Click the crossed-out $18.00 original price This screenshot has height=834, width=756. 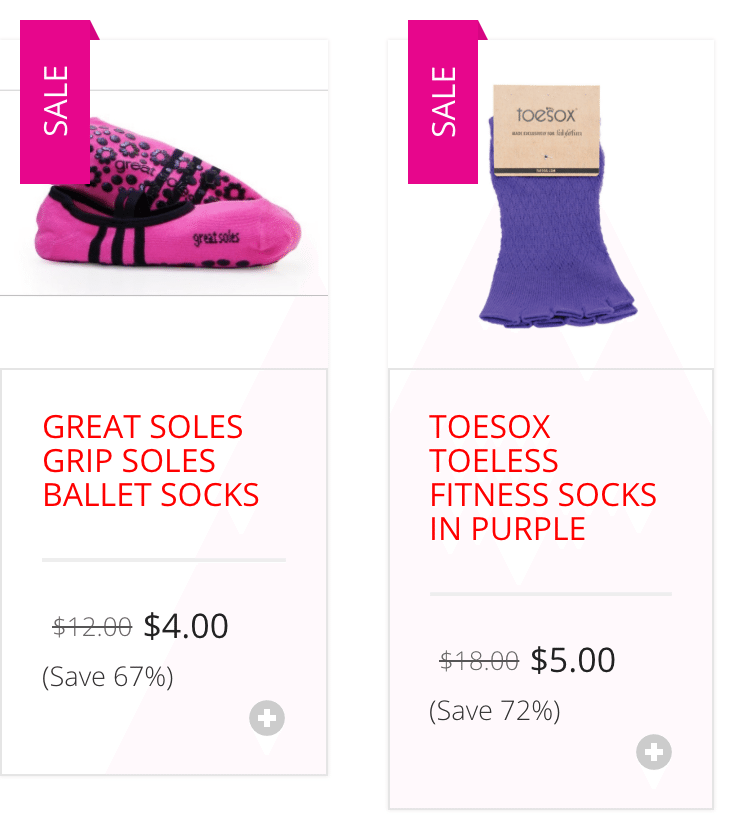(x=479, y=661)
